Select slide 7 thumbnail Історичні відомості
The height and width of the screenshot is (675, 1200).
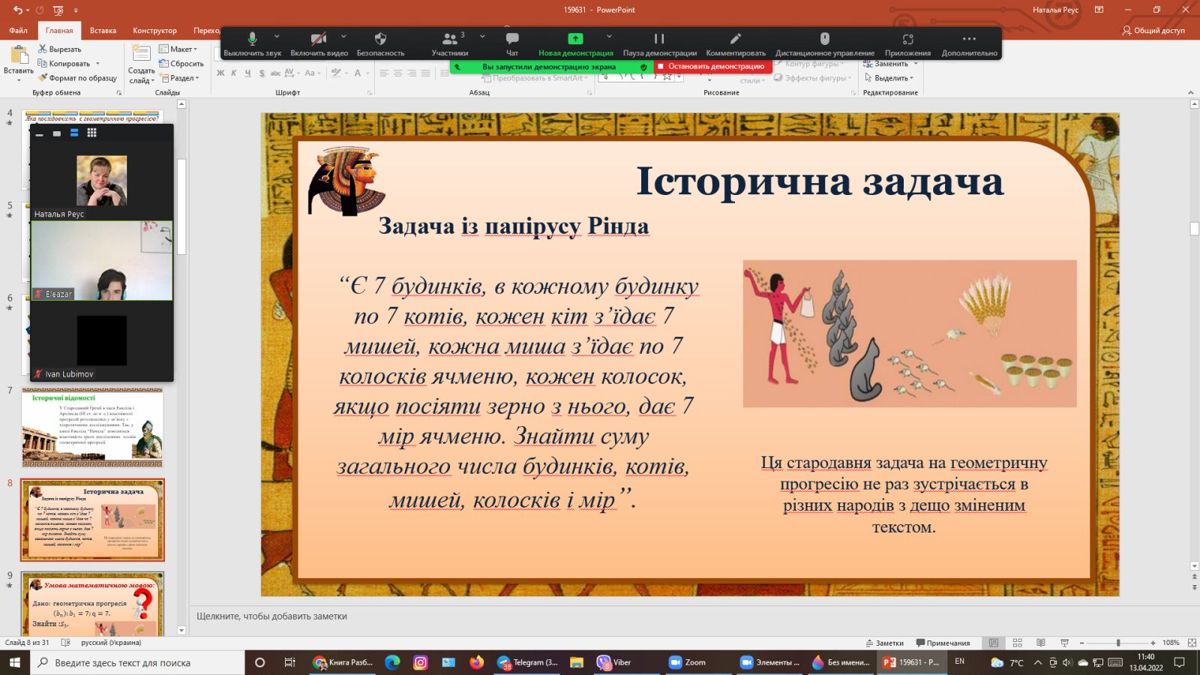coord(92,428)
